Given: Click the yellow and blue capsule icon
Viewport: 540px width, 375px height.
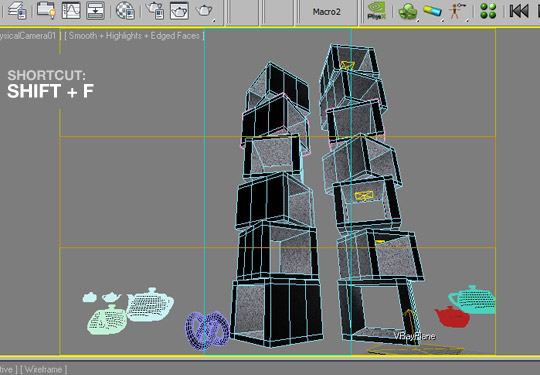Looking at the screenshot, I should (432, 11).
